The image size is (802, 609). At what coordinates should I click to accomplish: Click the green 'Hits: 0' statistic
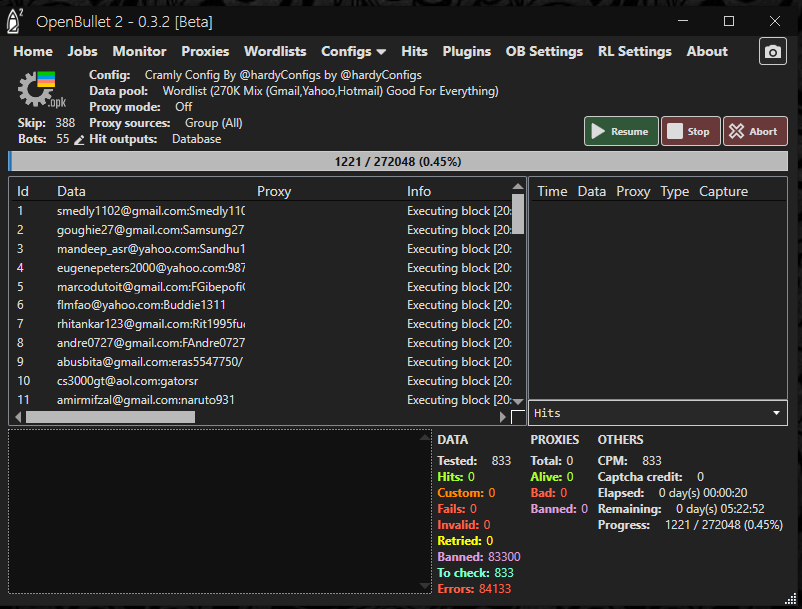click(x=456, y=477)
